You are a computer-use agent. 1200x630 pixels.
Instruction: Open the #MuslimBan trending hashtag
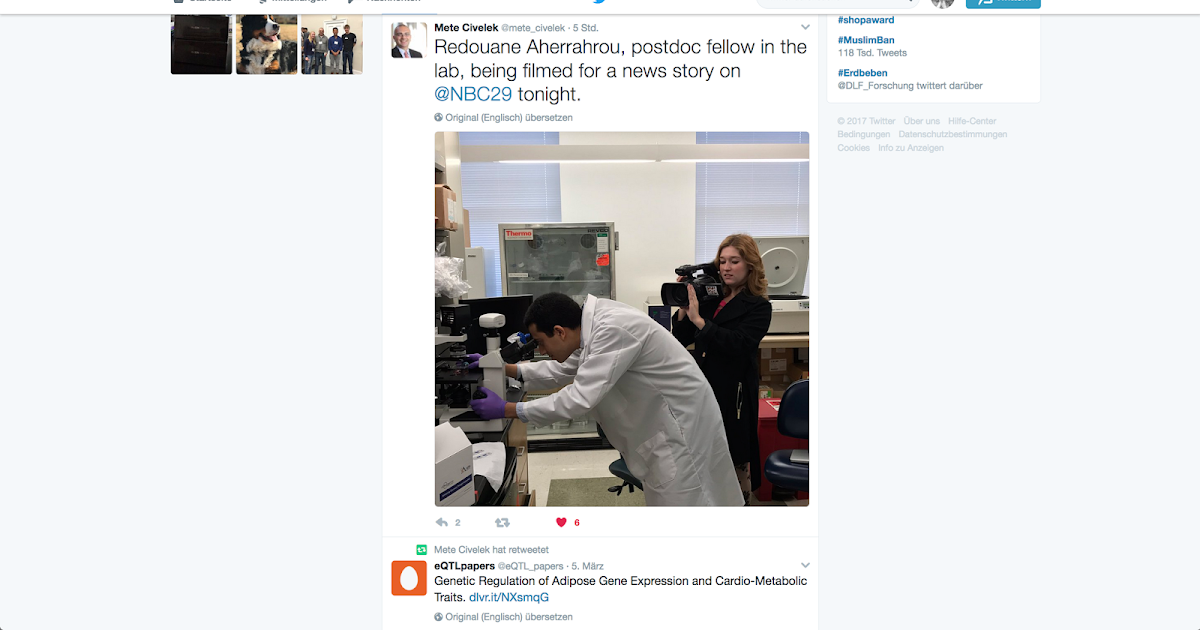point(866,40)
